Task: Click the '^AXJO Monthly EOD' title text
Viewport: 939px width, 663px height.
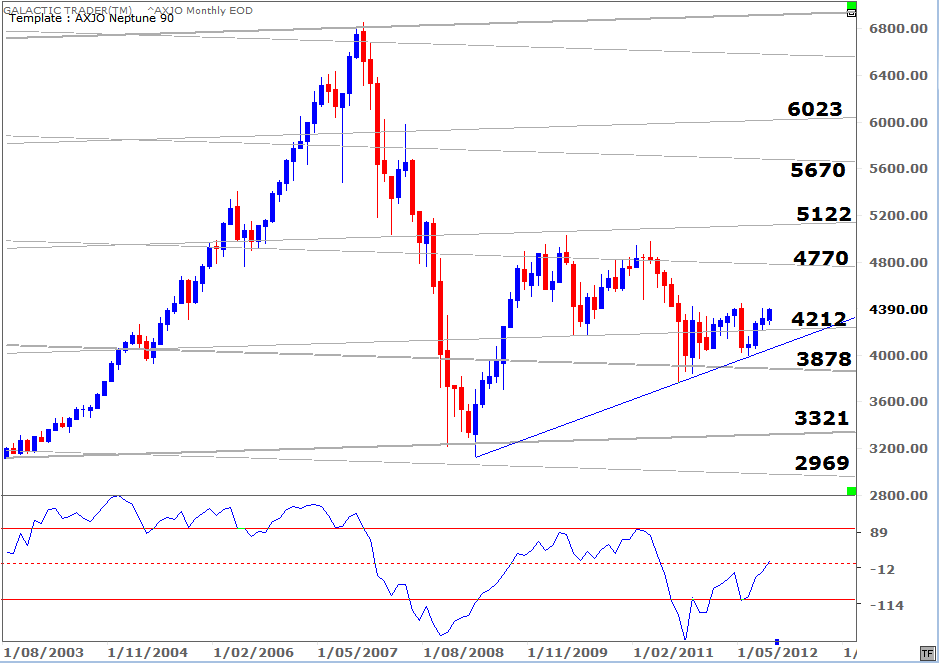Action: [x=200, y=10]
